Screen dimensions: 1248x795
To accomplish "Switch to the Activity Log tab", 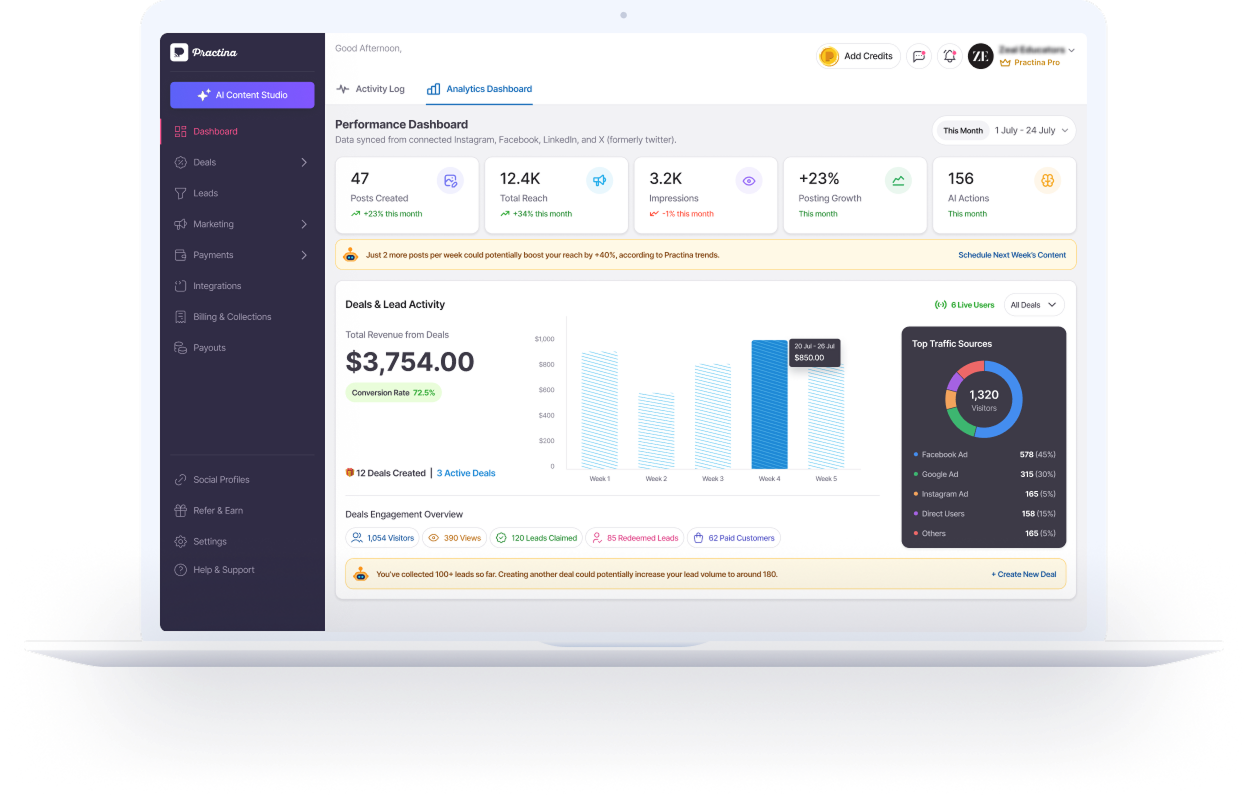I will (x=370, y=89).
